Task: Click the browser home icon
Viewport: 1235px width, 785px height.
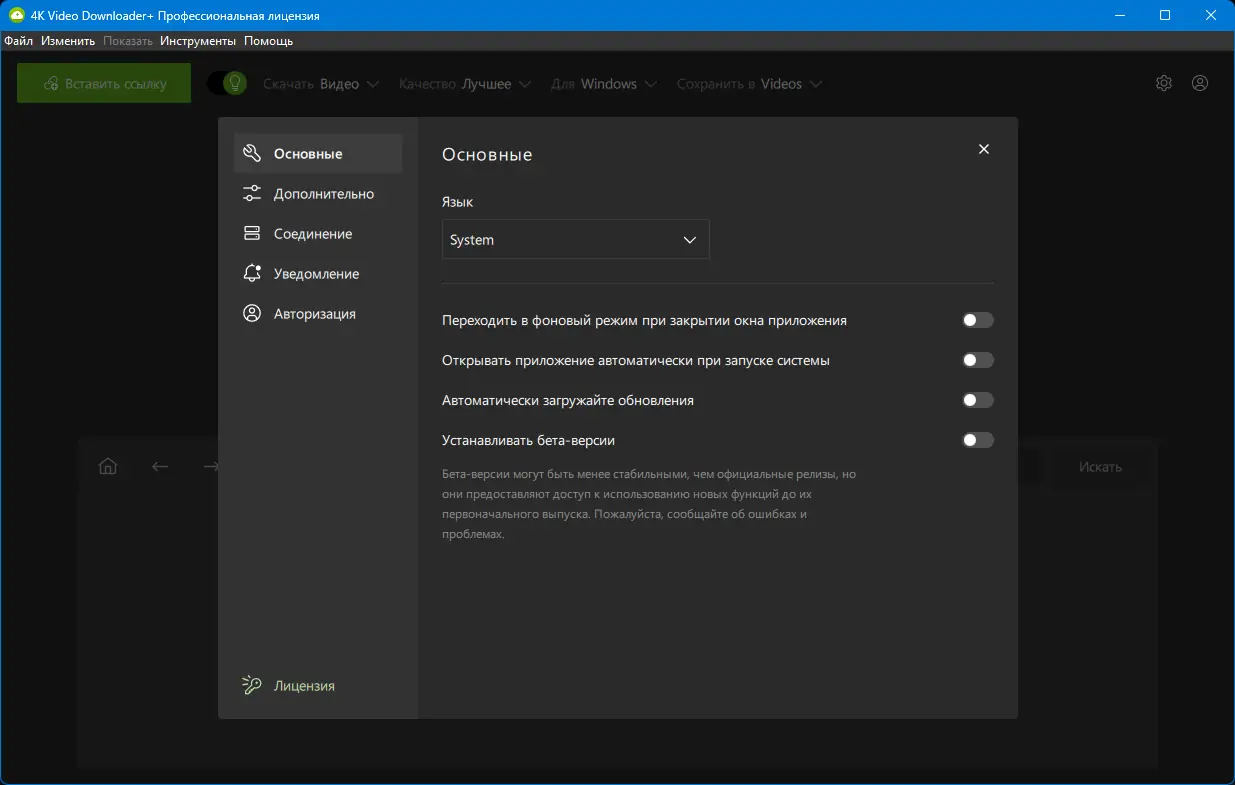Action: click(x=108, y=467)
